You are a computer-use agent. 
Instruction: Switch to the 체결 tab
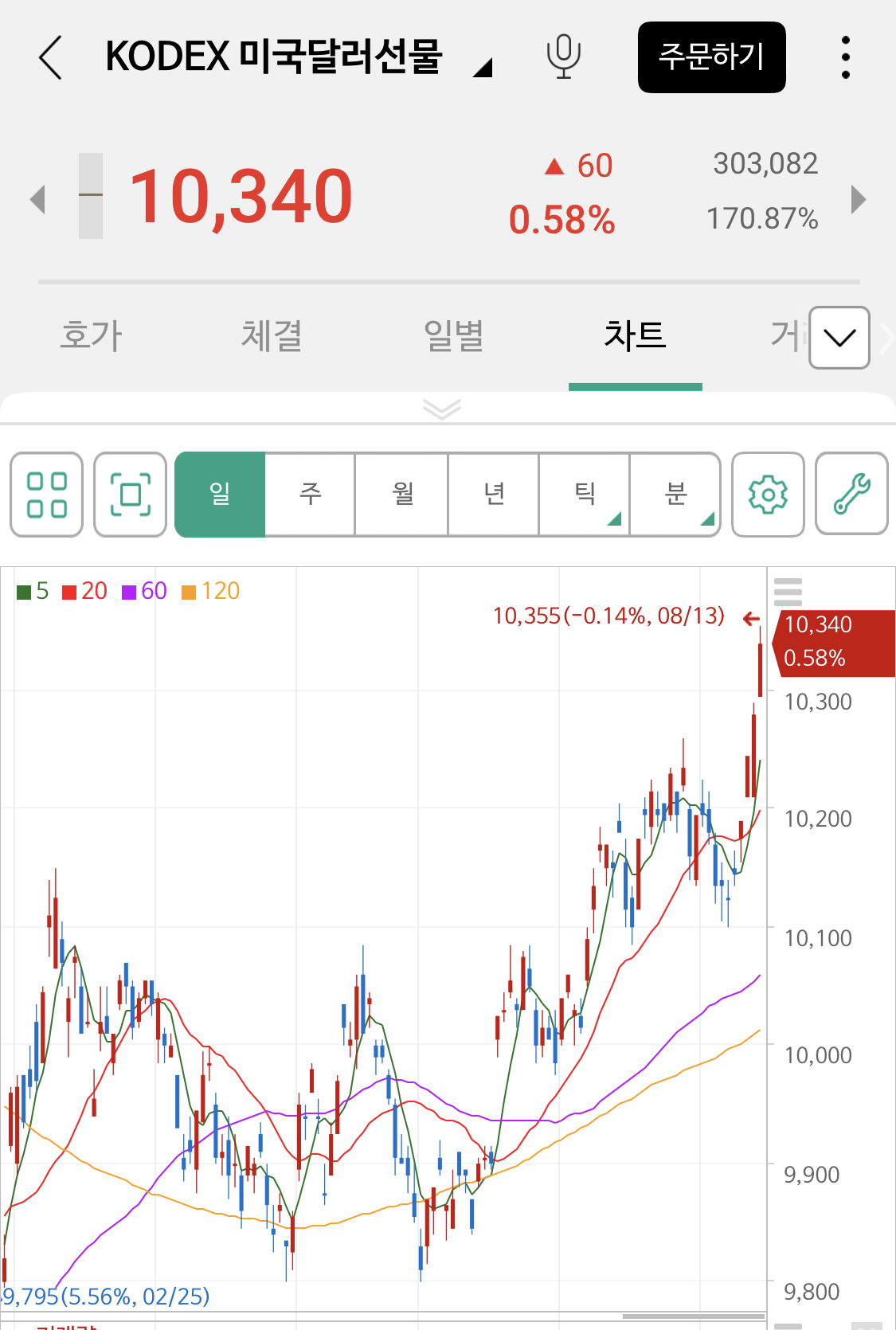(272, 335)
